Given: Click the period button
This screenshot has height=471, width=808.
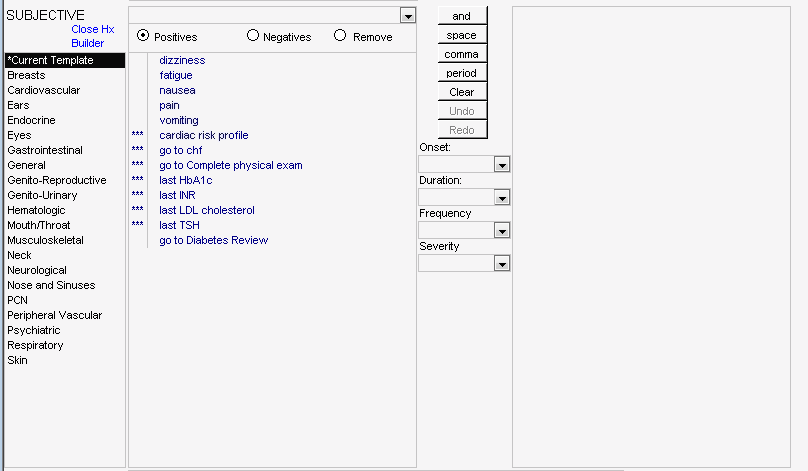Looking at the screenshot, I should click(462, 73).
